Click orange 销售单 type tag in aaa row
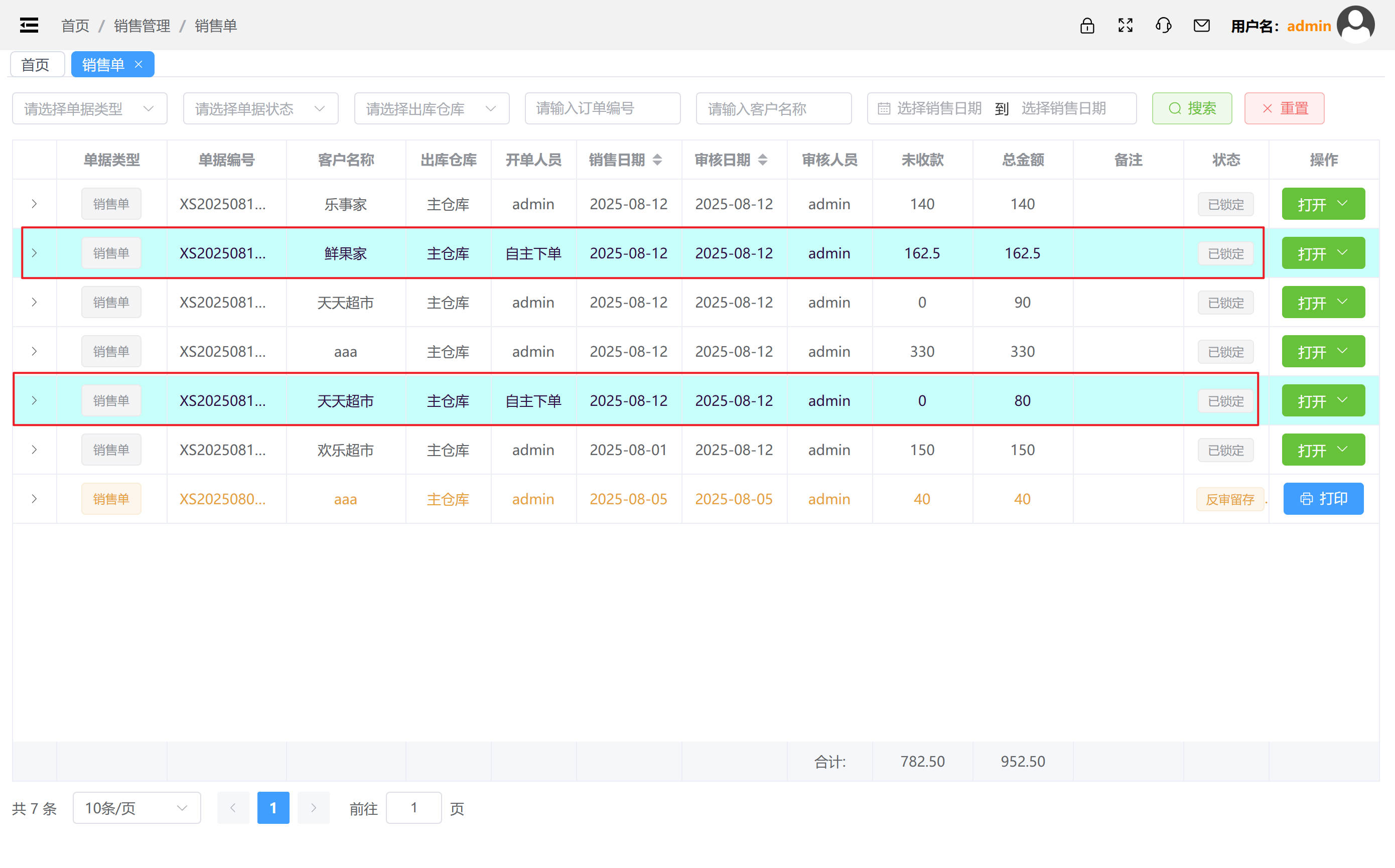The height and width of the screenshot is (868, 1395). (111, 499)
